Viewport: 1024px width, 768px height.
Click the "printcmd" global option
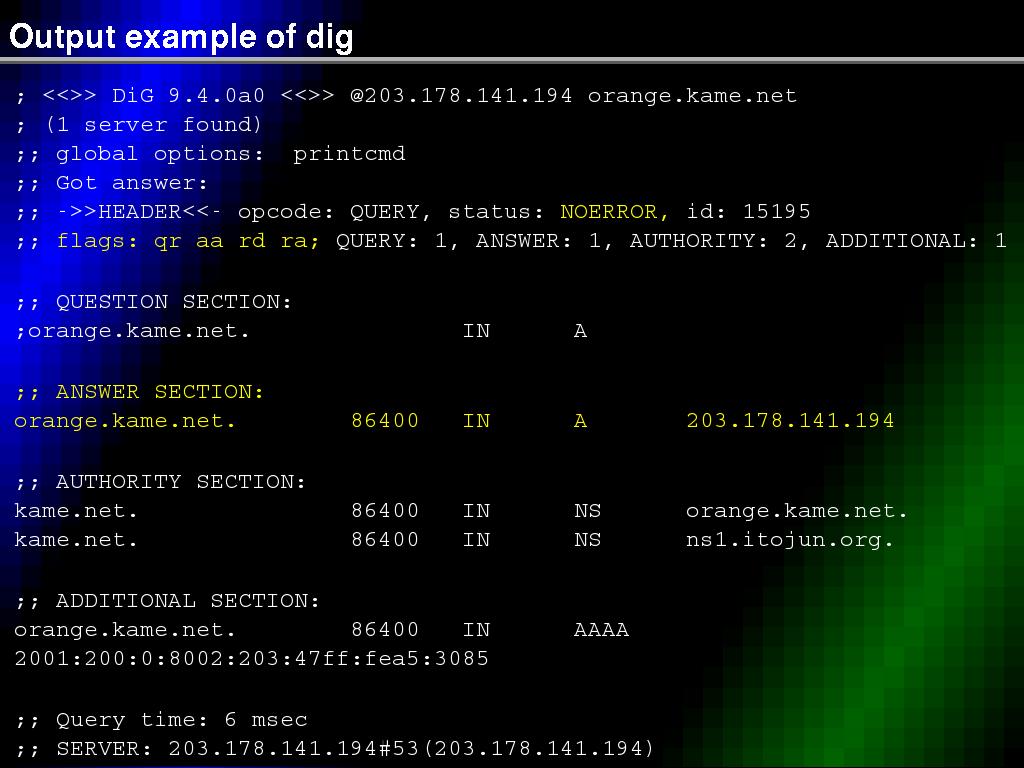(x=349, y=154)
